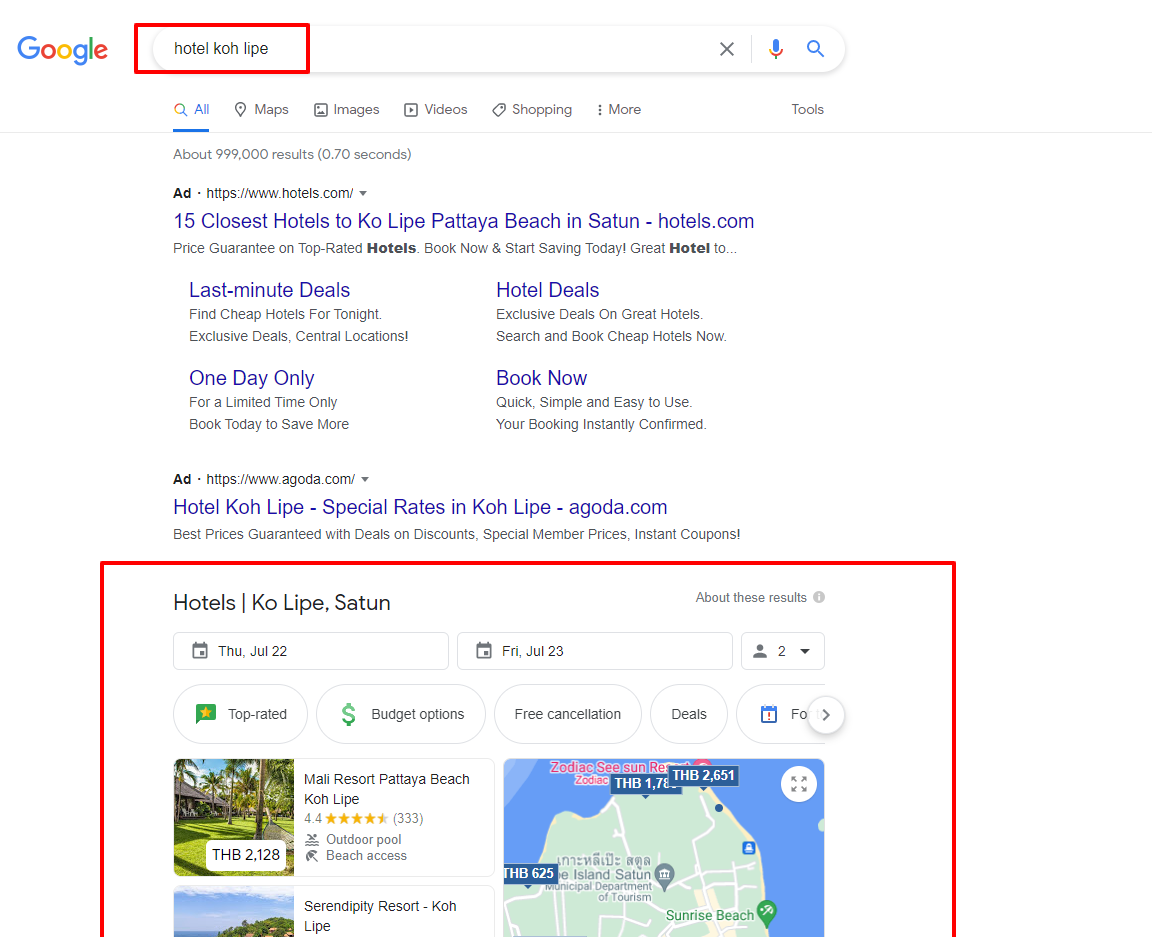1152x937 pixels.
Task: Open the check-out date Fri, Jul 23
Action: [594, 651]
